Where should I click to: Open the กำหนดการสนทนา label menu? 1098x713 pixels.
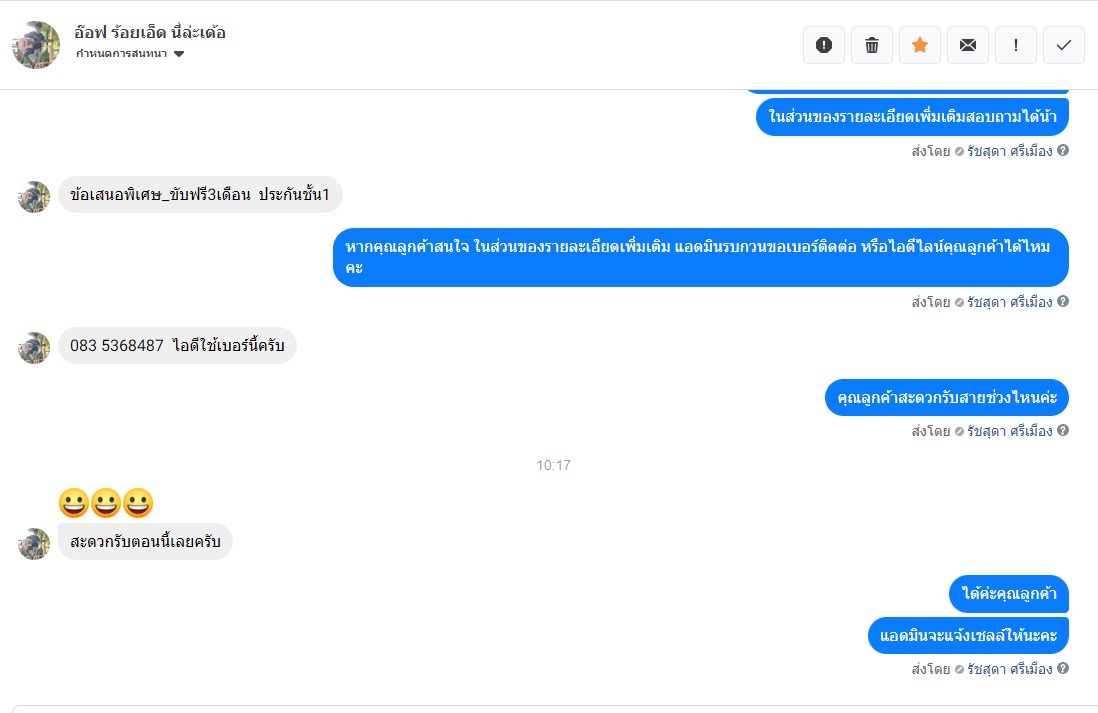(122, 54)
